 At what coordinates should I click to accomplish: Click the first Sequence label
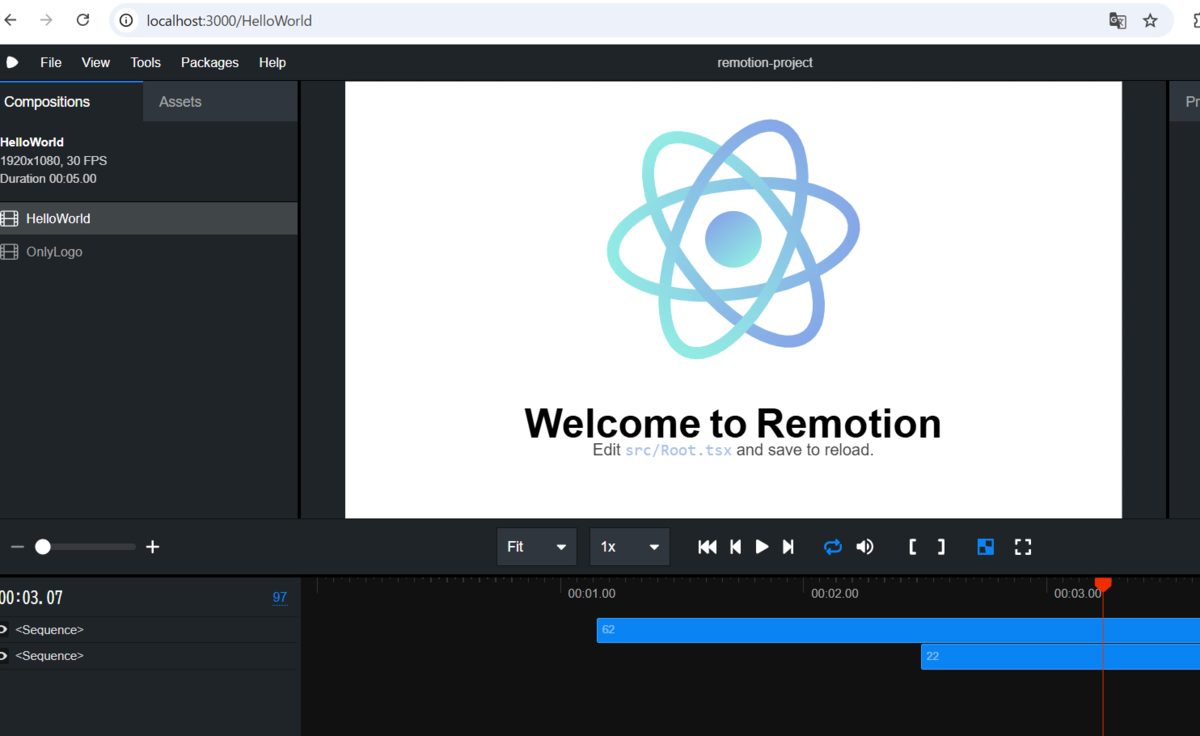tap(50, 630)
